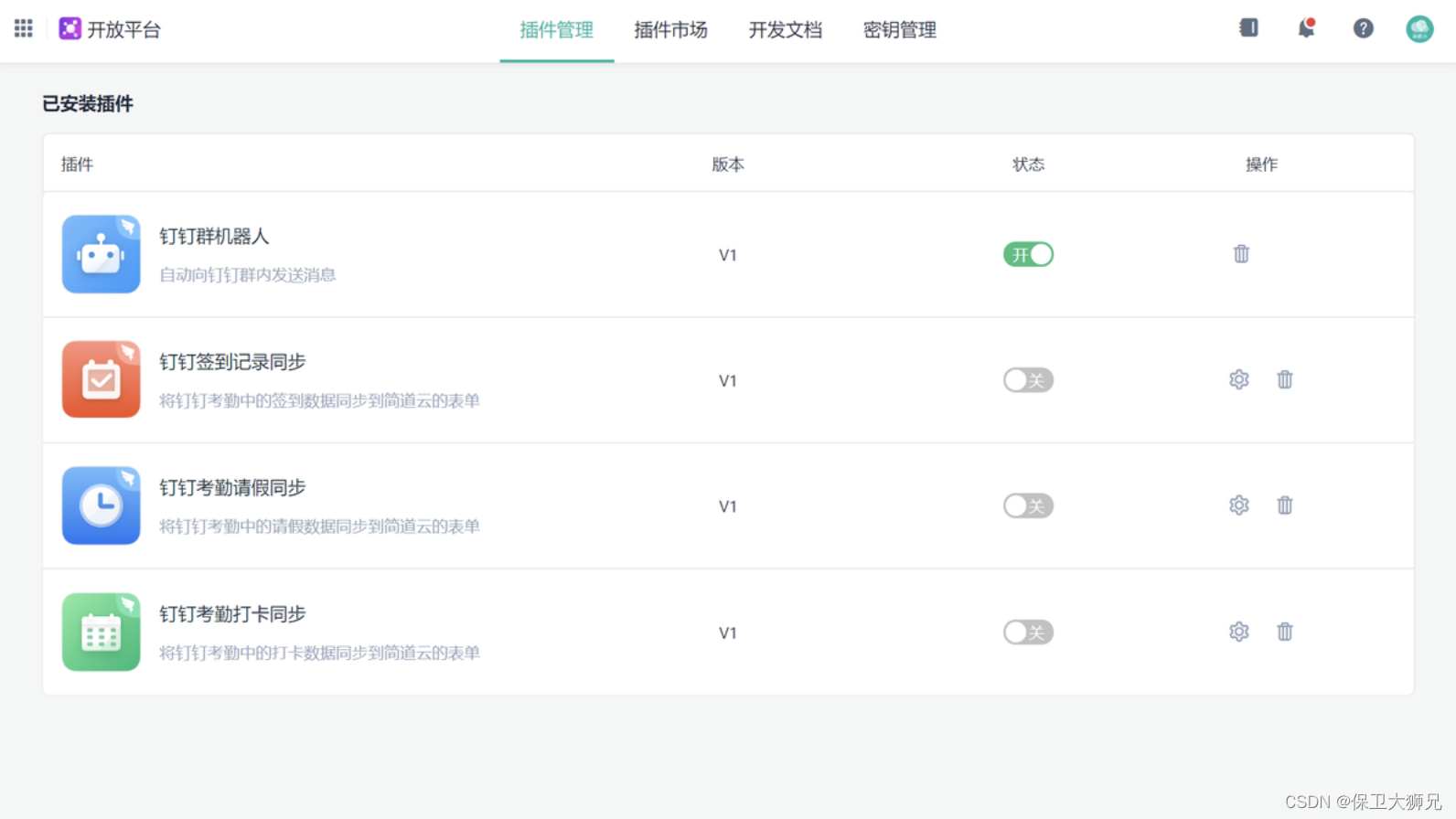Open the app grid launcher icon
1456x819 pixels.
(x=24, y=28)
